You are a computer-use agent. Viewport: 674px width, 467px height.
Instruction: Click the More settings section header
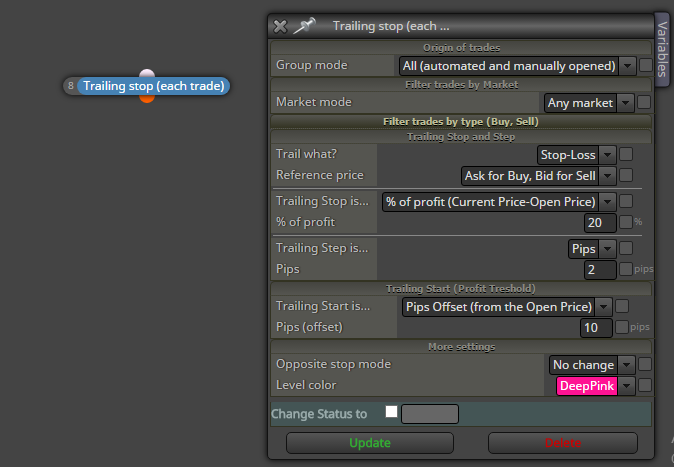461,347
